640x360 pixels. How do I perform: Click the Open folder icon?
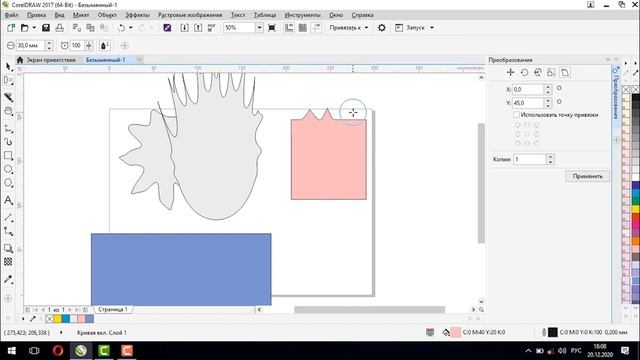[25, 28]
